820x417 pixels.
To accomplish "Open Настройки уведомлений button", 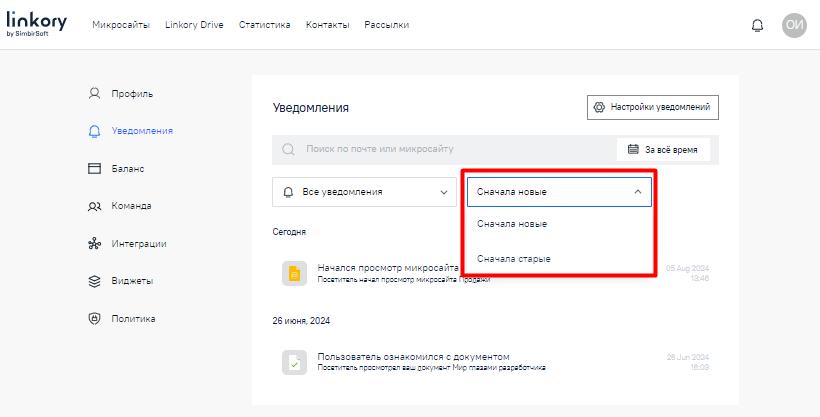I will (x=653, y=107).
